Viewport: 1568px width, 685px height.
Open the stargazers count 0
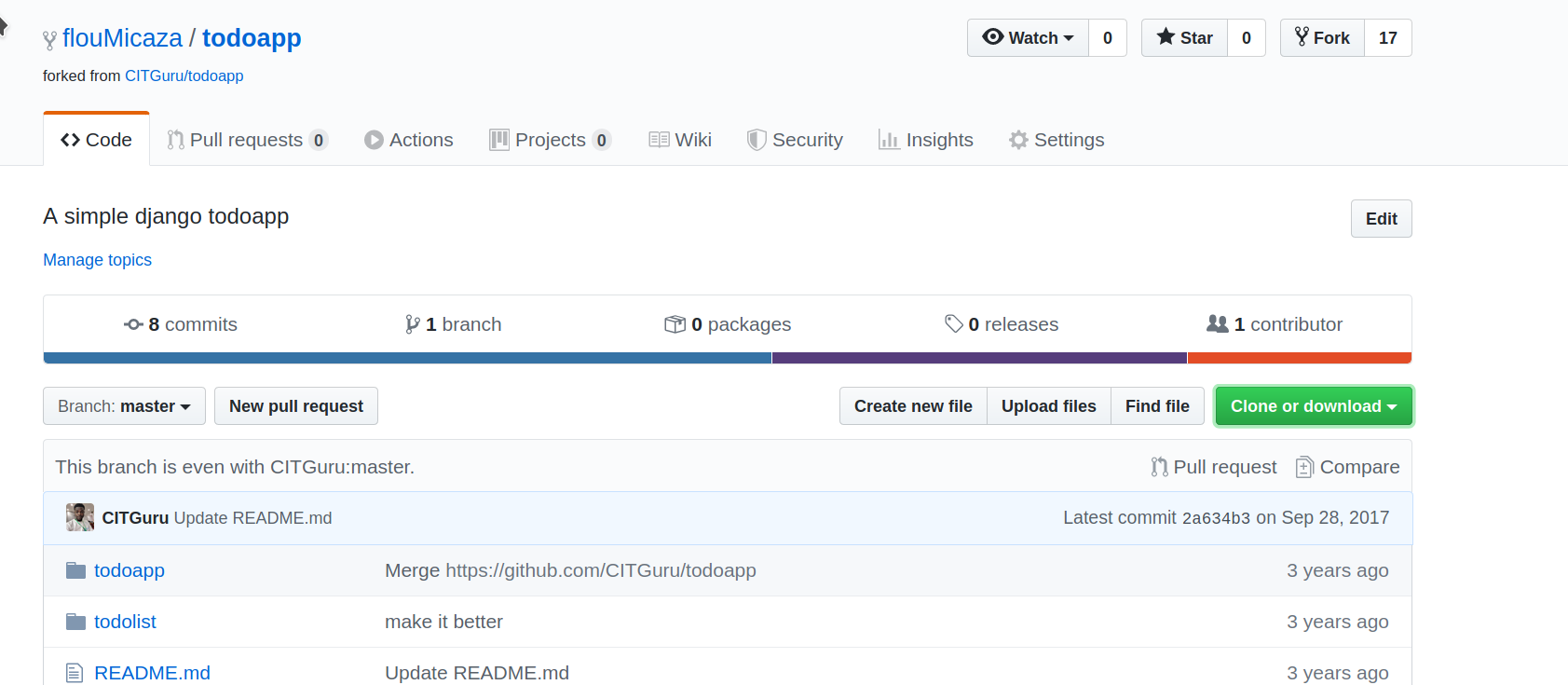(x=1247, y=37)
